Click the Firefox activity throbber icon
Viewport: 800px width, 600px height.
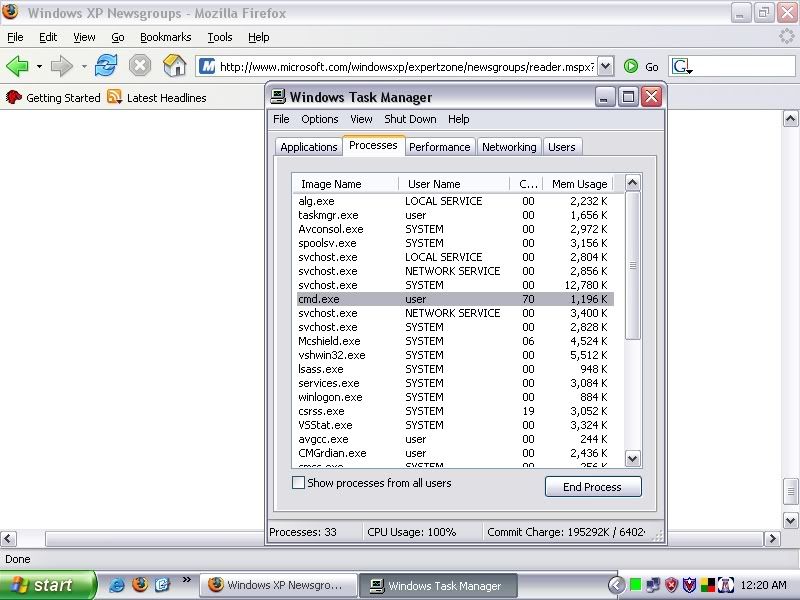coord(786,36)
